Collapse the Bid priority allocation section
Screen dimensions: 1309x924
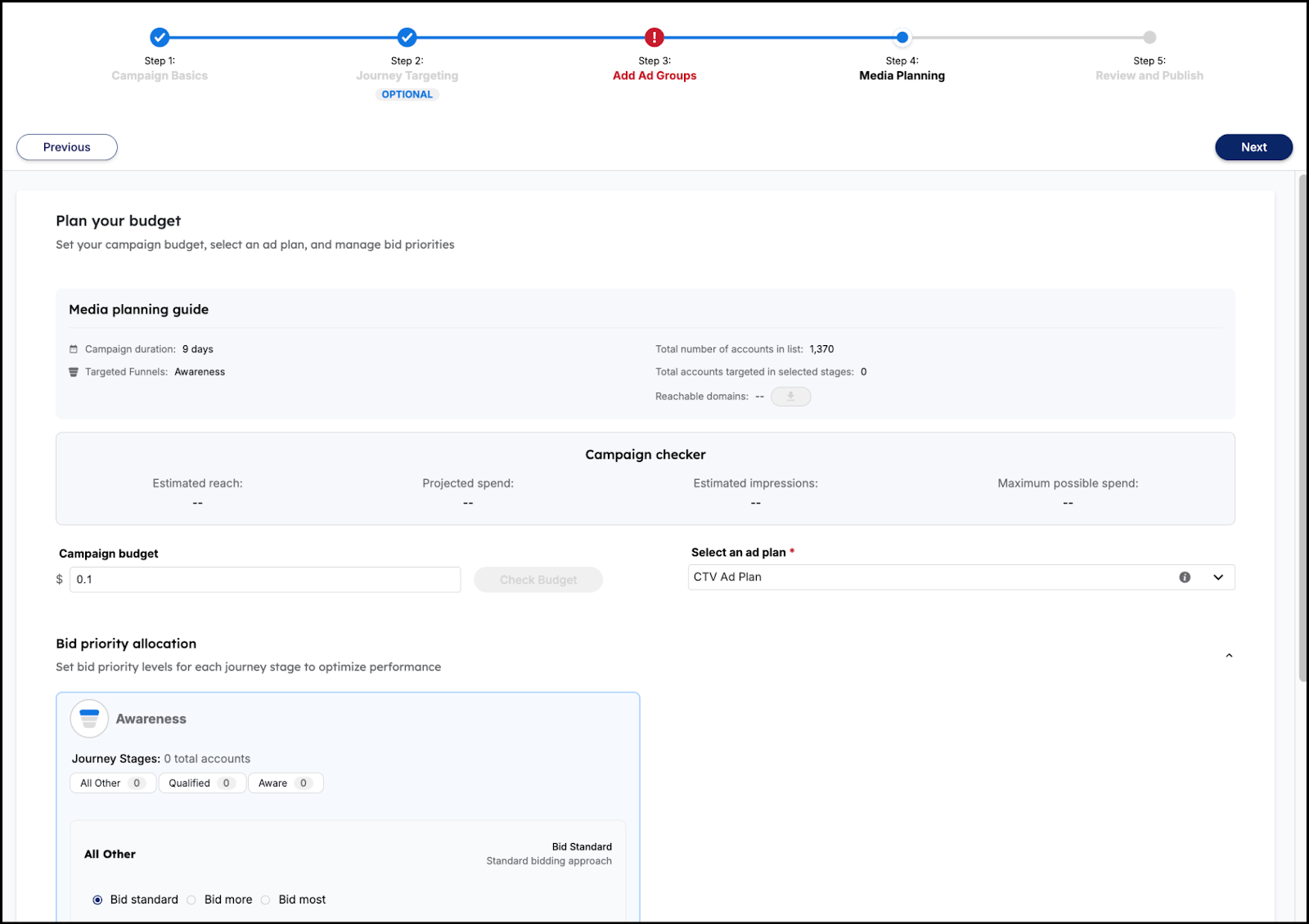pyautogui.click(x=1229, y=656)
